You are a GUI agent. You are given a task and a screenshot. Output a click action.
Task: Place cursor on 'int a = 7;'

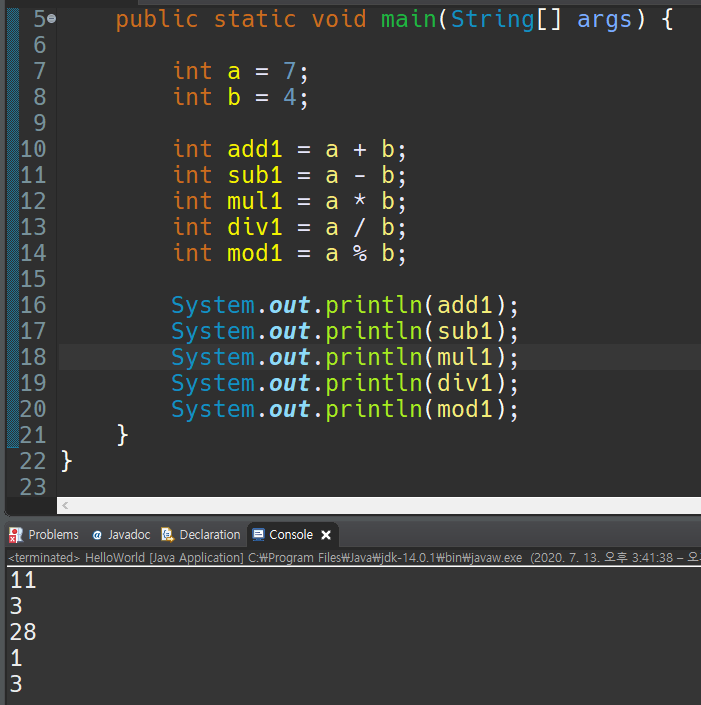(x=241, y=72)
